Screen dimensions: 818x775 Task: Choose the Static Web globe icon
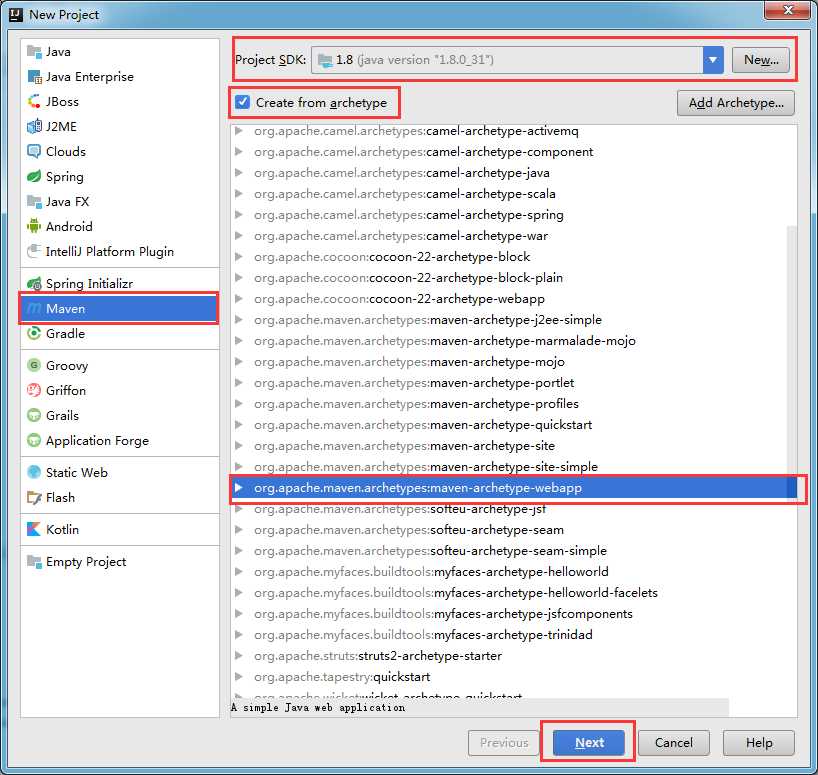click(34, 473)
